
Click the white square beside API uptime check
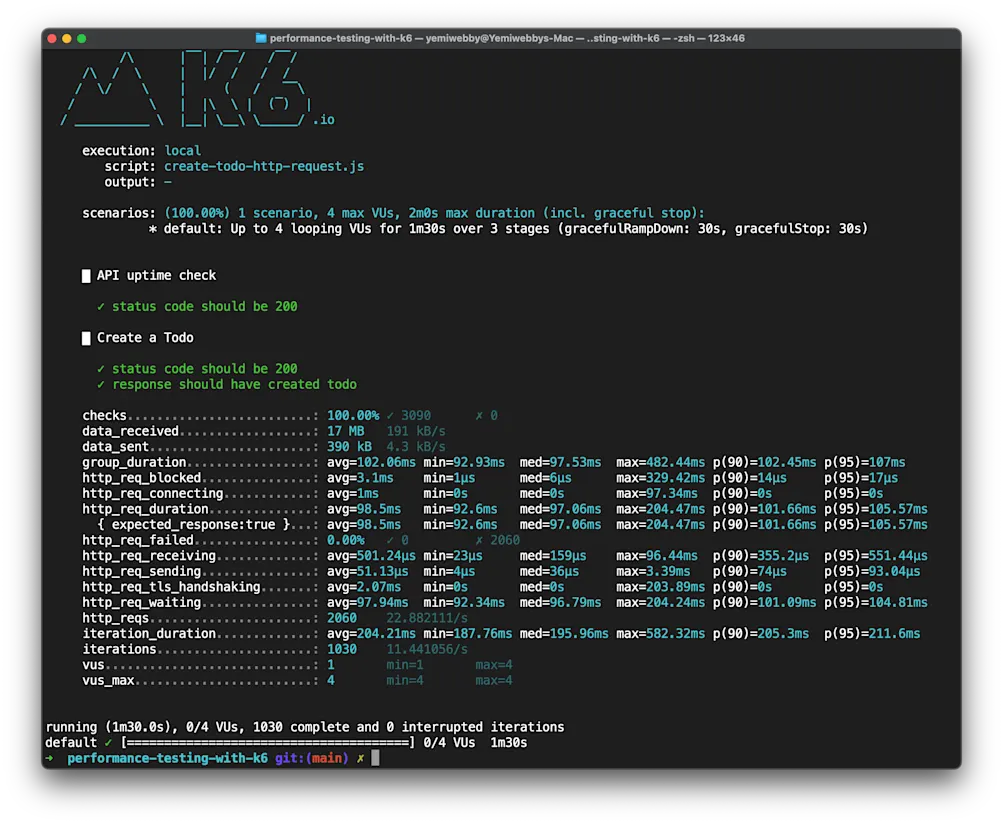click(85, 275)
